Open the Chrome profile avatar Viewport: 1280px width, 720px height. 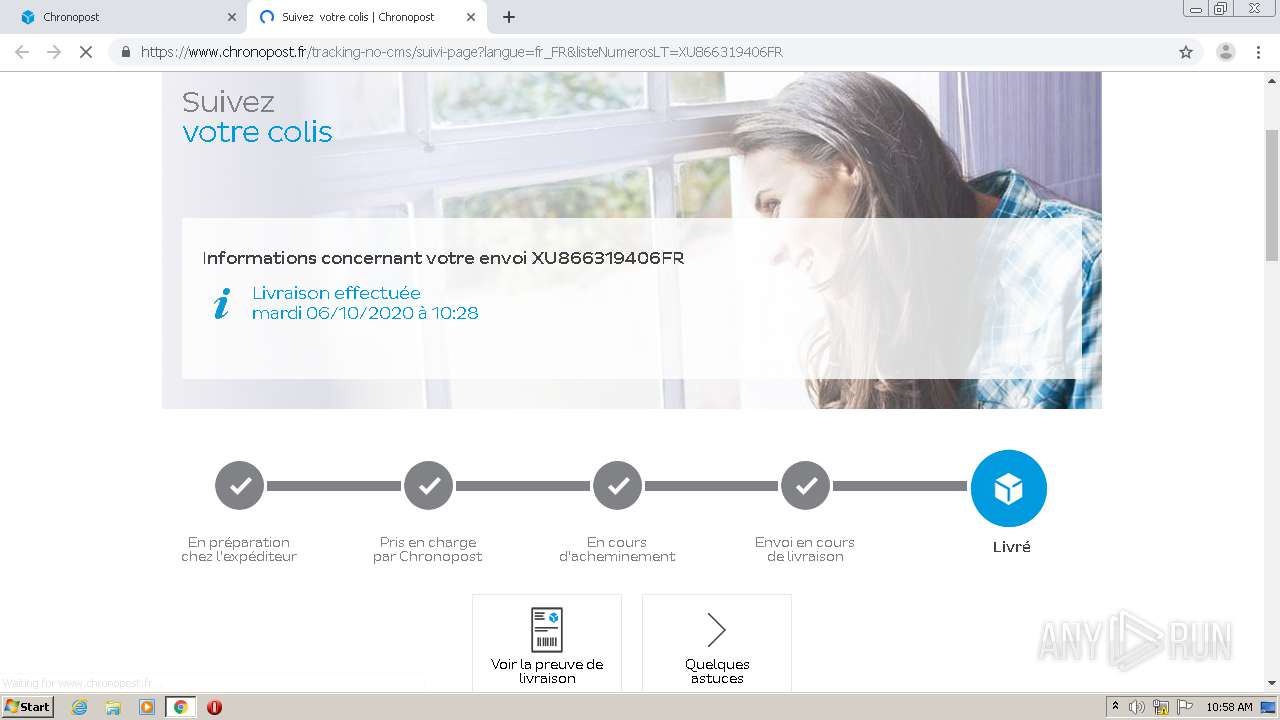(x=1225, y=52)
